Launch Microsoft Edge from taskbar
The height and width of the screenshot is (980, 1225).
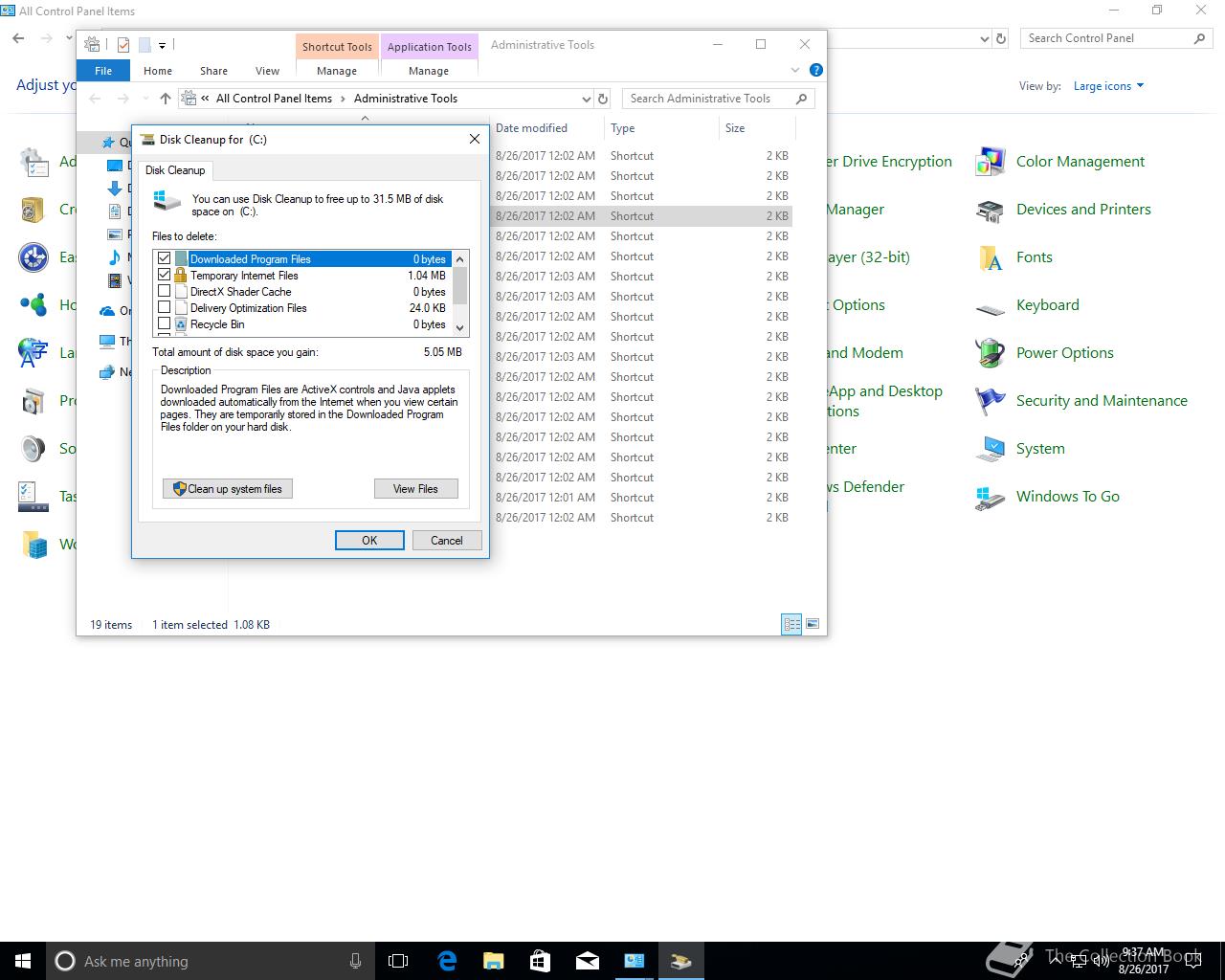[x=447, y=961]
